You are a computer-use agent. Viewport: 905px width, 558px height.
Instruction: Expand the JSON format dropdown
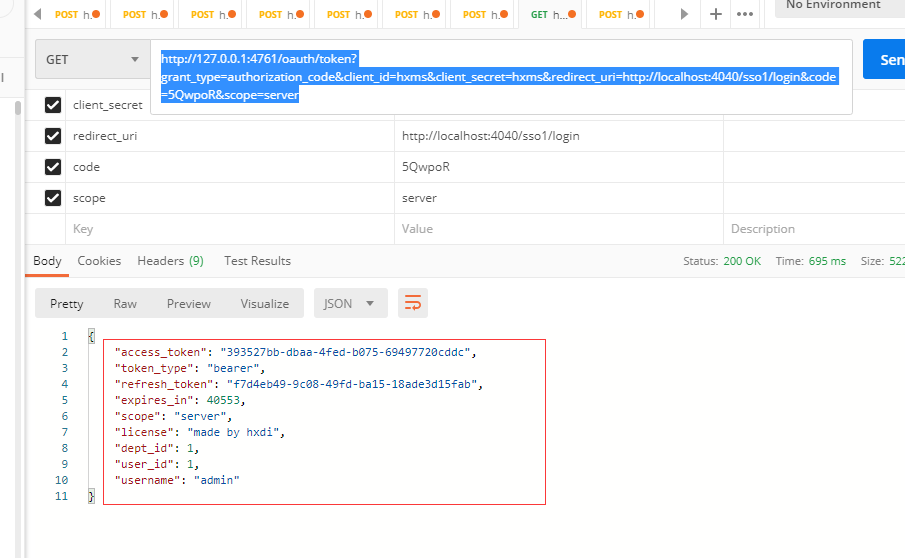(x=349, y=303)
